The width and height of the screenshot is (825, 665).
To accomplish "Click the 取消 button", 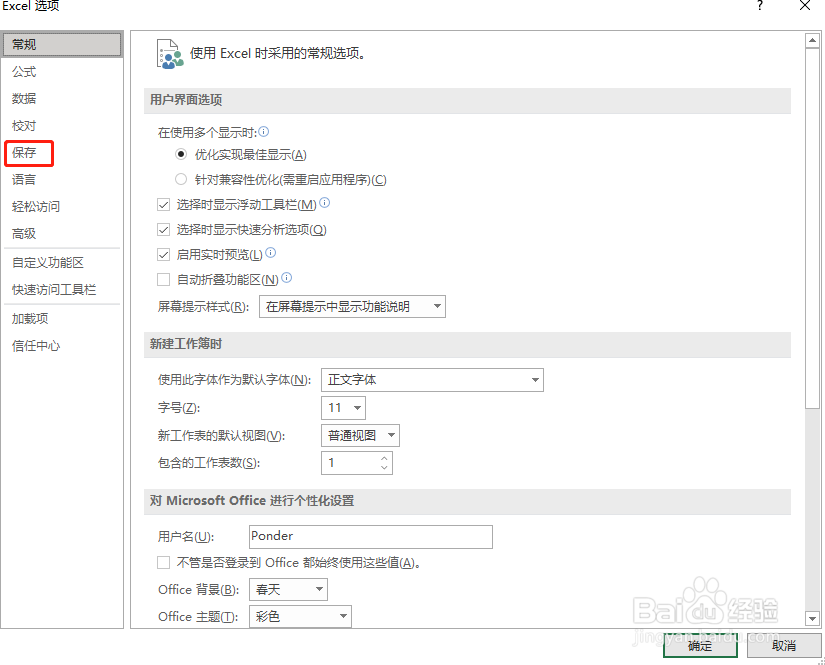I will 784,646.
